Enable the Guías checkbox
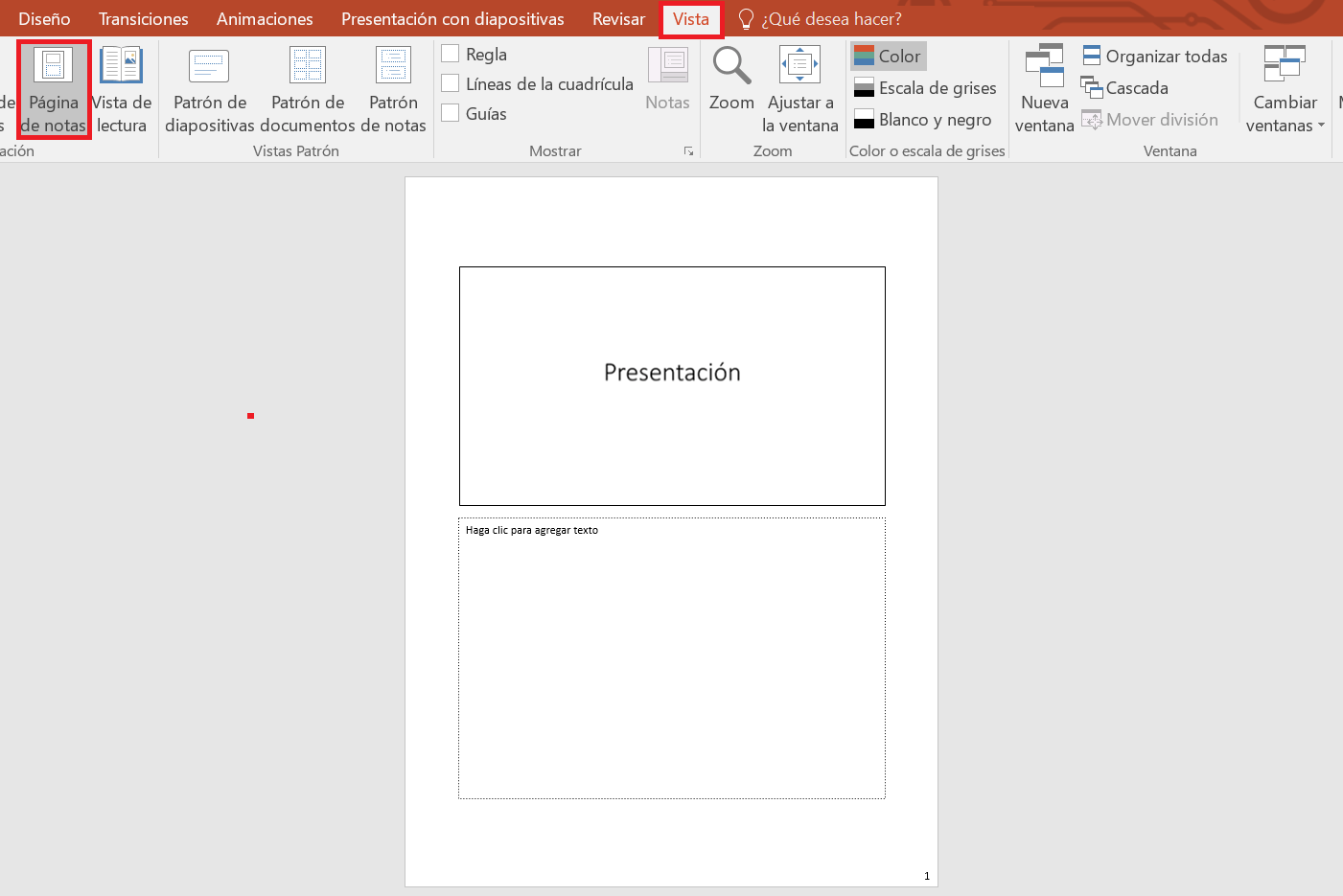This screenshot has height=896, width=1343. click(x=451, y=113)
